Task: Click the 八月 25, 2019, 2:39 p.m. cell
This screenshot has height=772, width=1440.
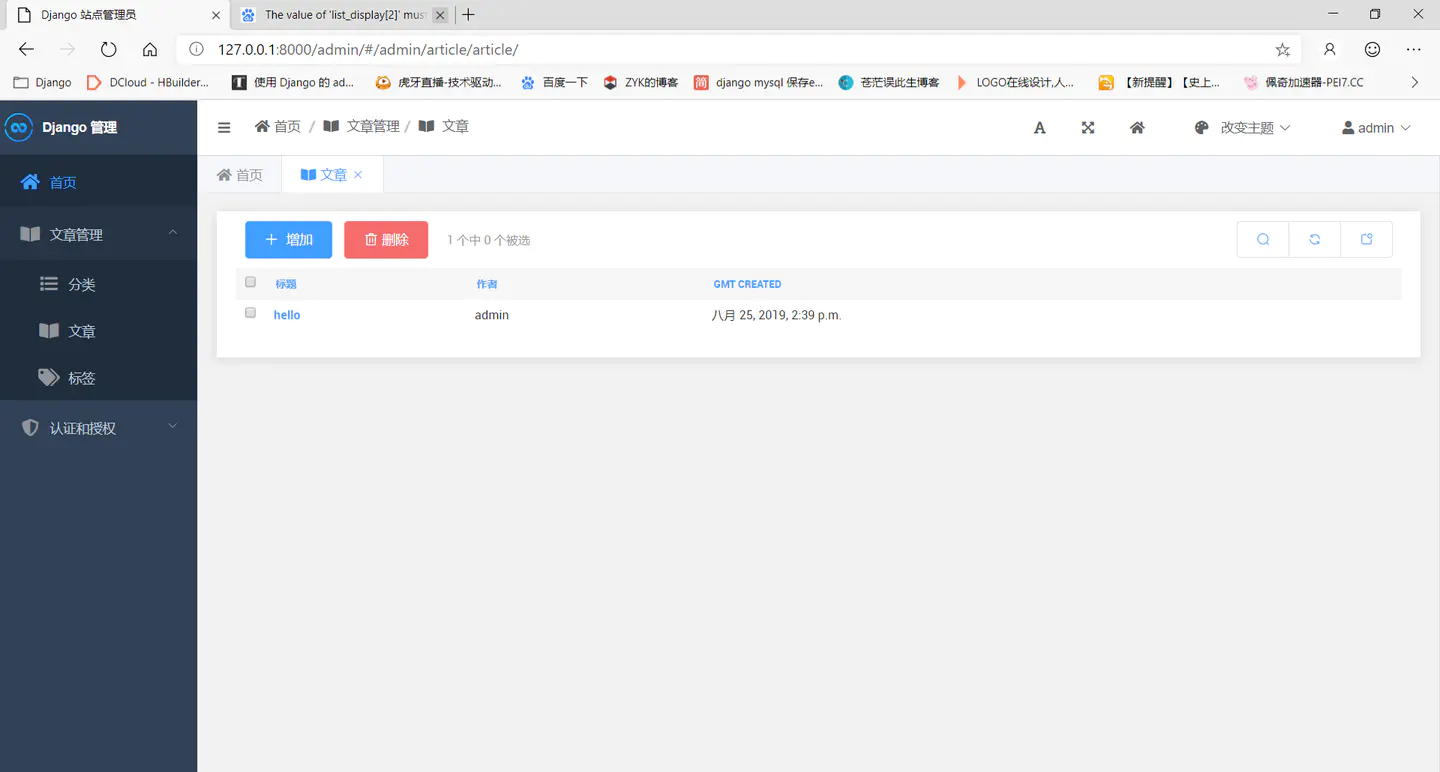Action: click(776, 315)
